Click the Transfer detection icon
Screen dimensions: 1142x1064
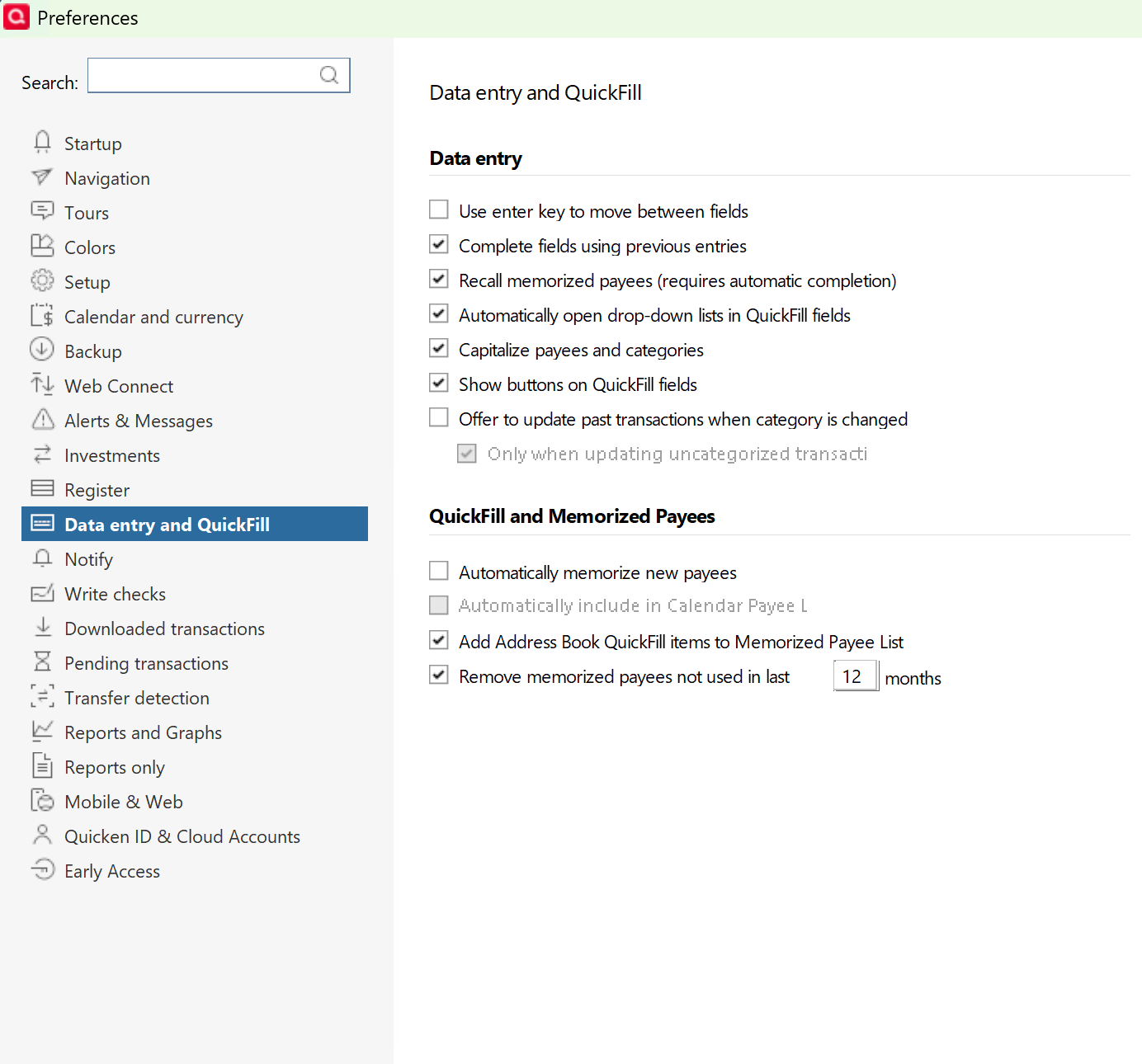point(42,697)
